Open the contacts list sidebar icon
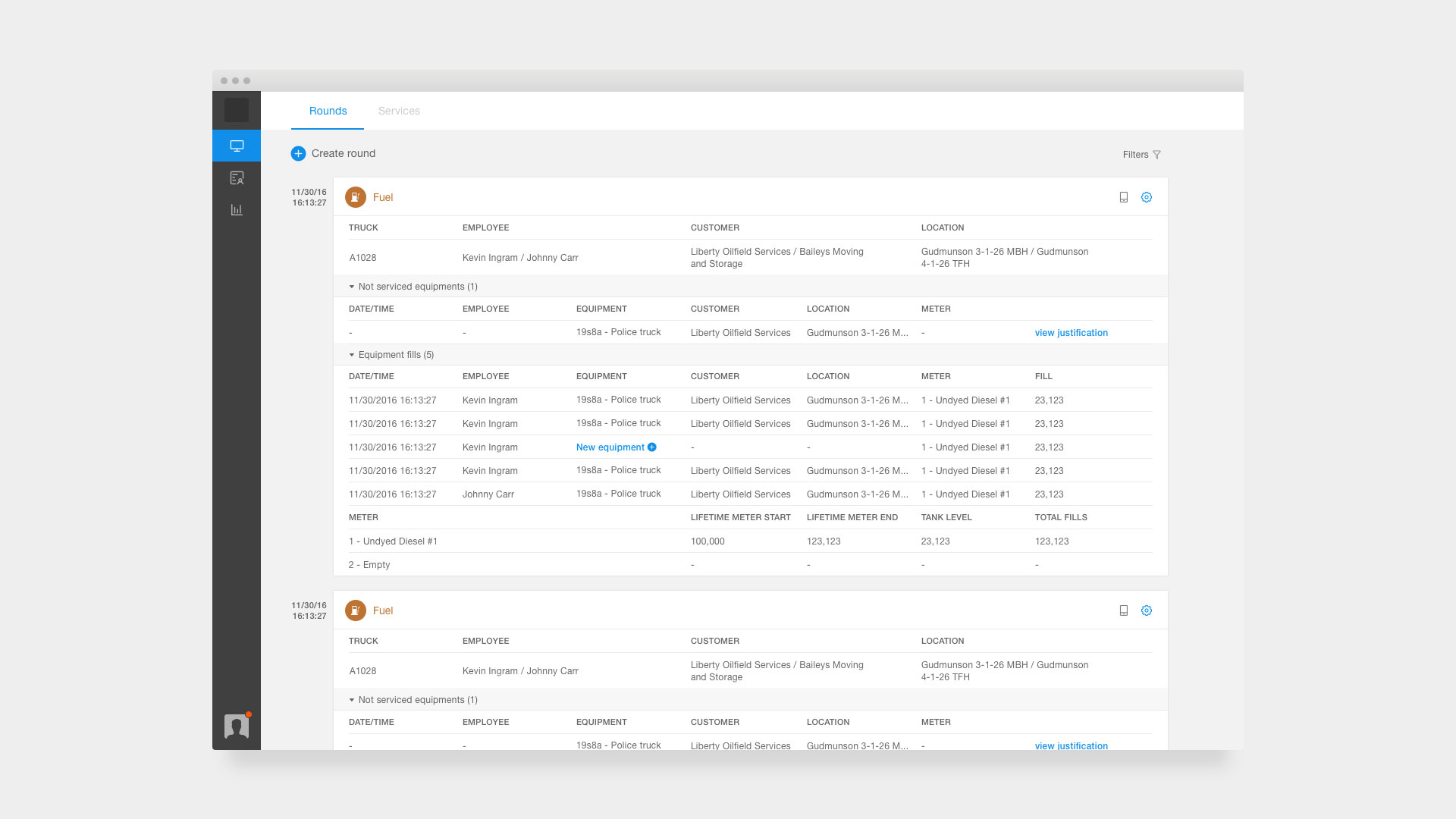 click(237, 178)
